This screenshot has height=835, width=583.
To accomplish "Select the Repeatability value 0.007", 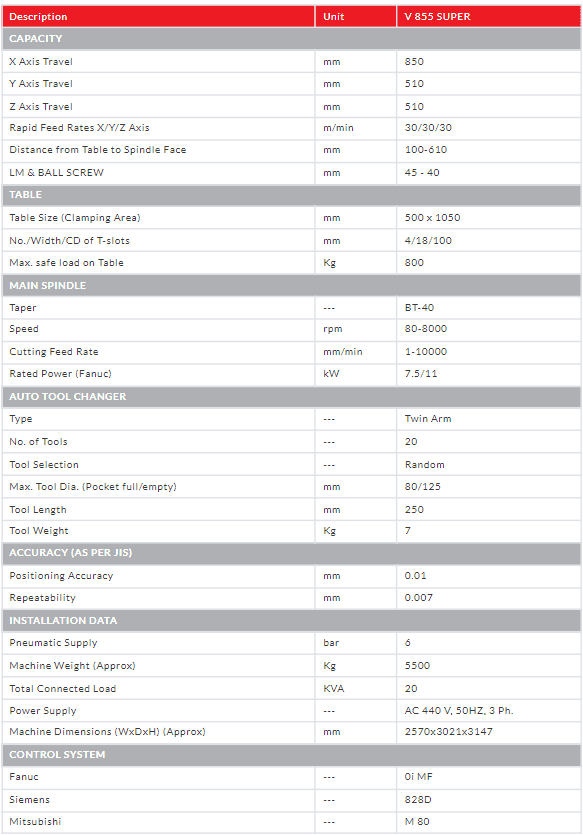I will pyautogui.click(x=418, y=598).
